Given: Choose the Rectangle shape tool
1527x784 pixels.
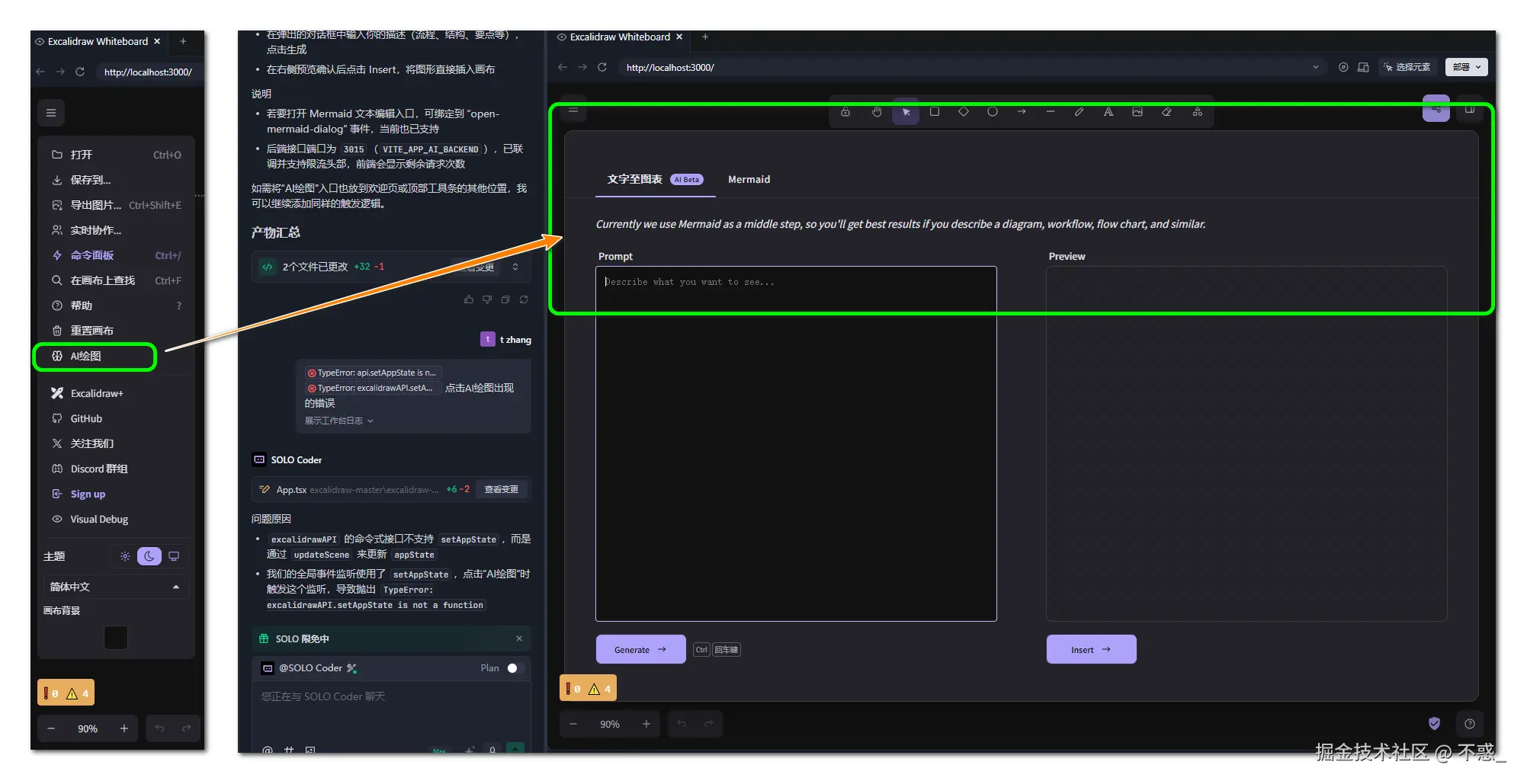Looking at the screenshot, I should (935, 112).
